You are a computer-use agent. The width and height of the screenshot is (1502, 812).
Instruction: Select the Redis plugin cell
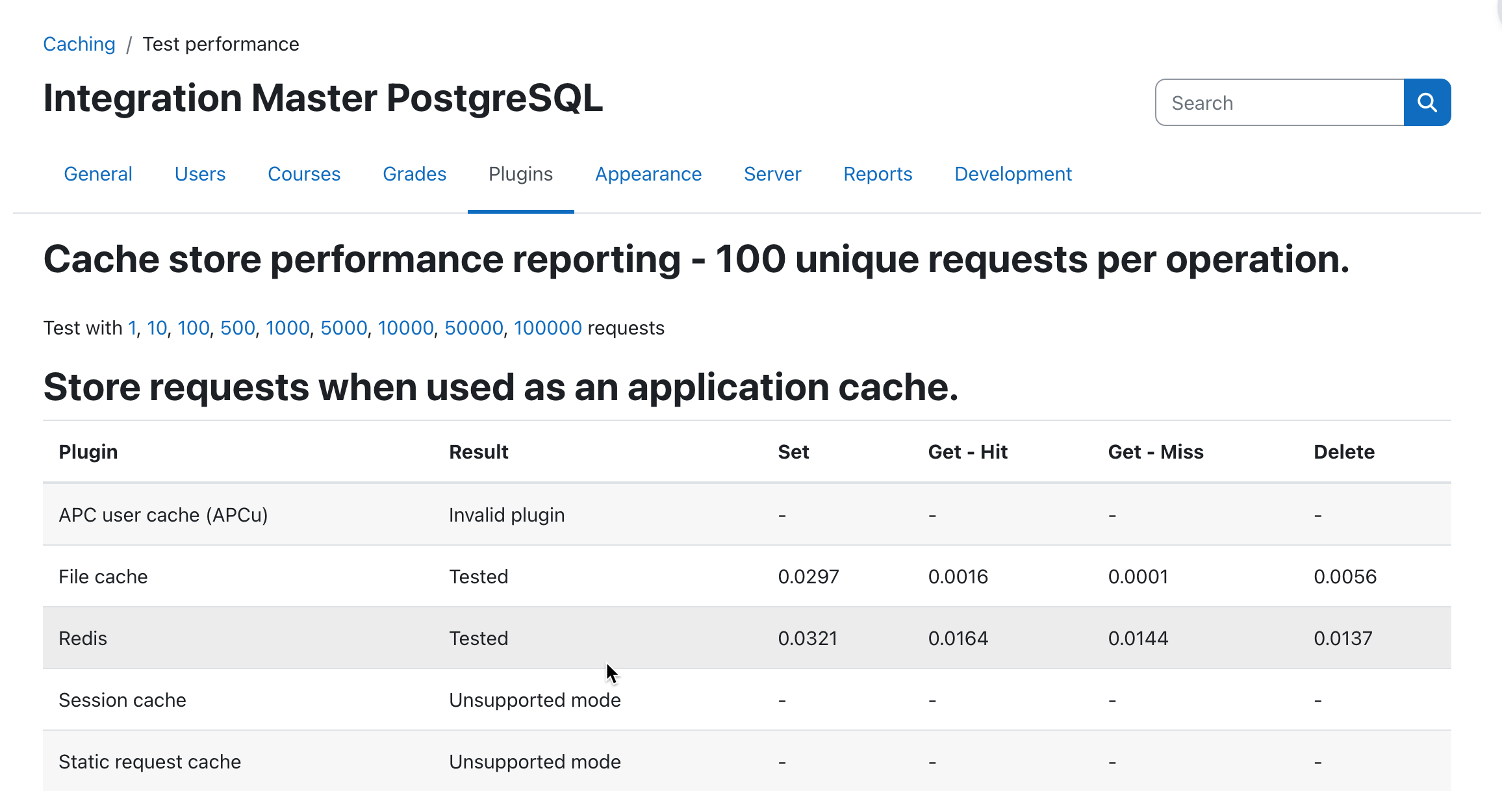pyautogui.click(x=83, y=639)
